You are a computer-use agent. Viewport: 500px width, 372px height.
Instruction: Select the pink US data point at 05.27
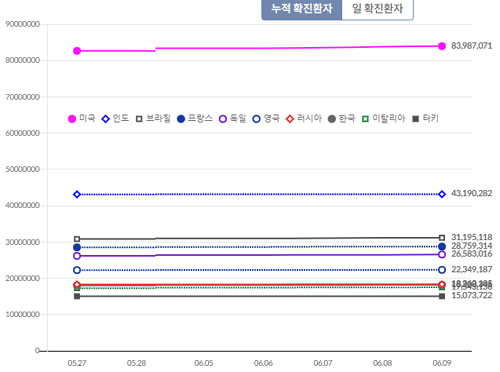click(77, 51)
